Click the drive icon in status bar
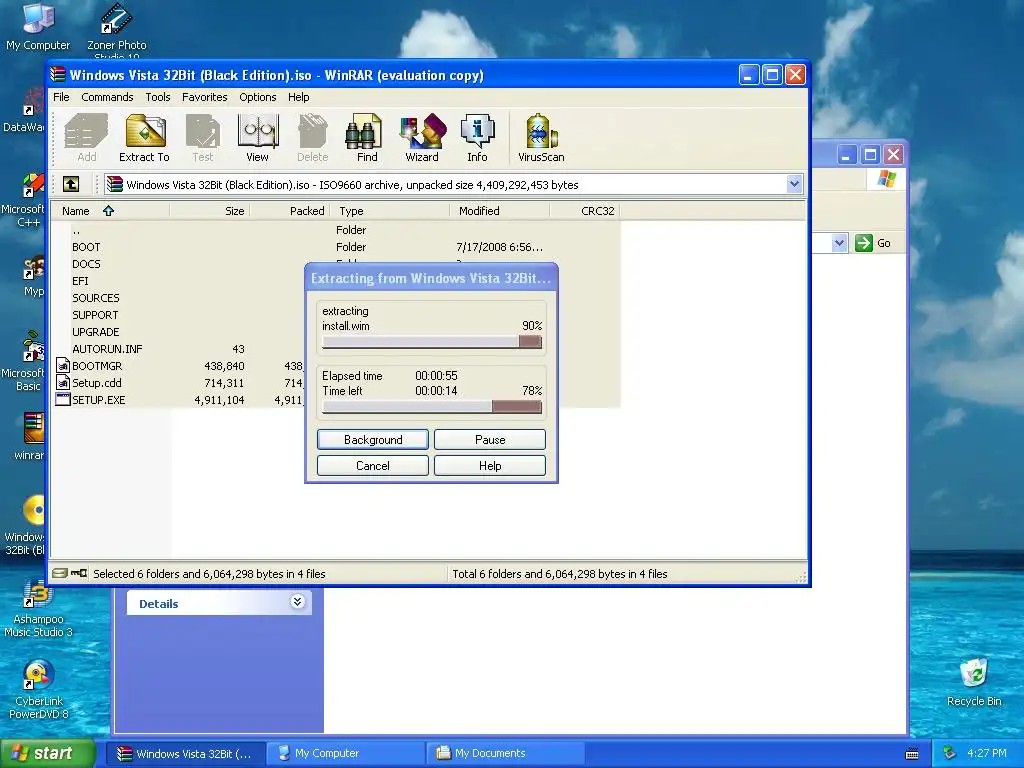 click(60, 573)
